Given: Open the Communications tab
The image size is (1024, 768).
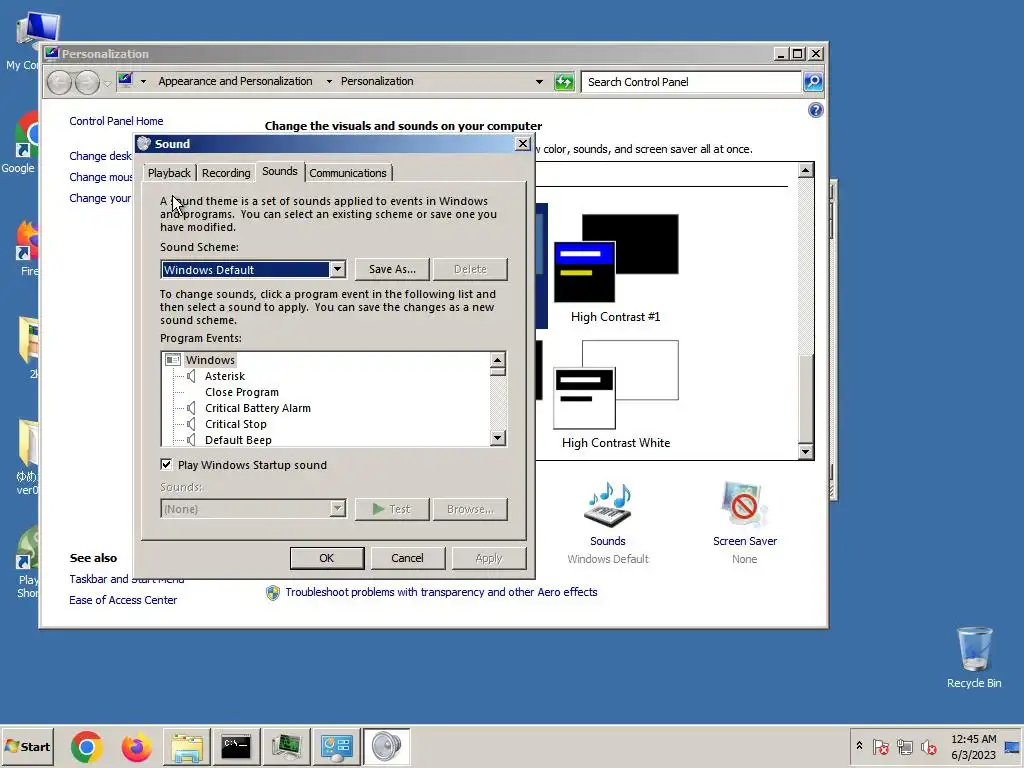Looking at the screenshot, I should [x=347, y=173].
